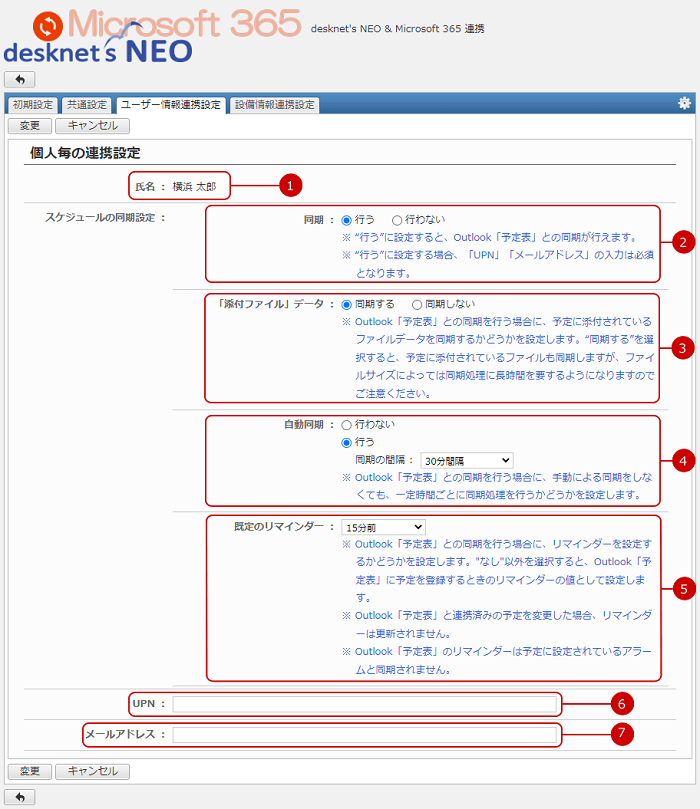This screenshot has height=809, width=700.
Task: Select the ユーザー情報連携設定 tab
Action: (x=170, y=105)
